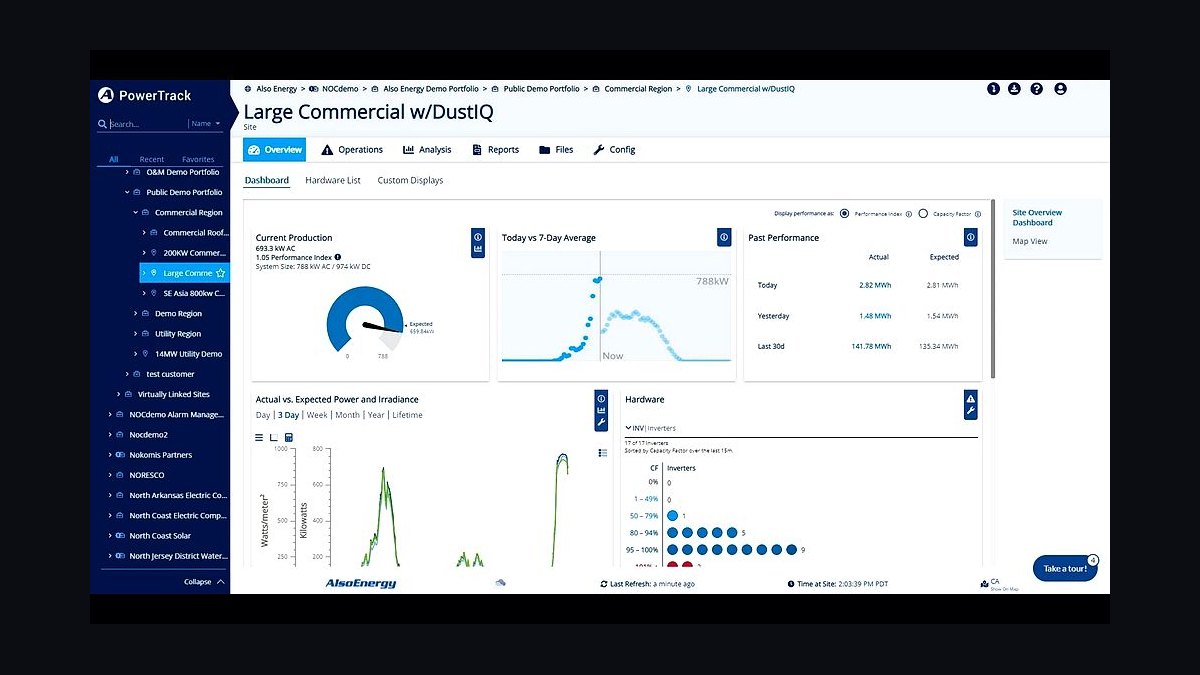Open the chart hamburger menu icon
The width and height of the screenshot is (1200, 675).
(x=259, y=437)
